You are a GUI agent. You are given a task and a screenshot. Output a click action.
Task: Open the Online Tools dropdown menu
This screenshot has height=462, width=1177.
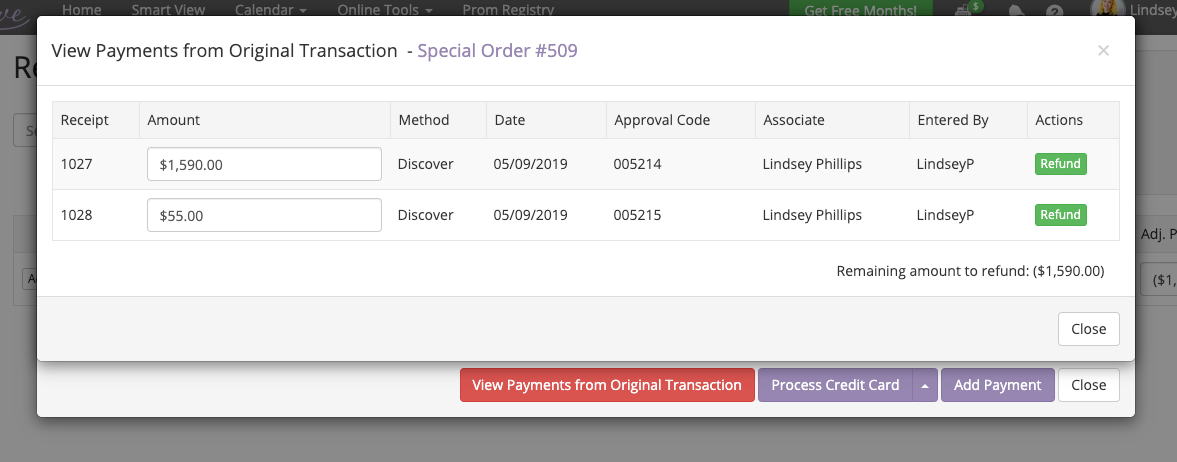385,10
